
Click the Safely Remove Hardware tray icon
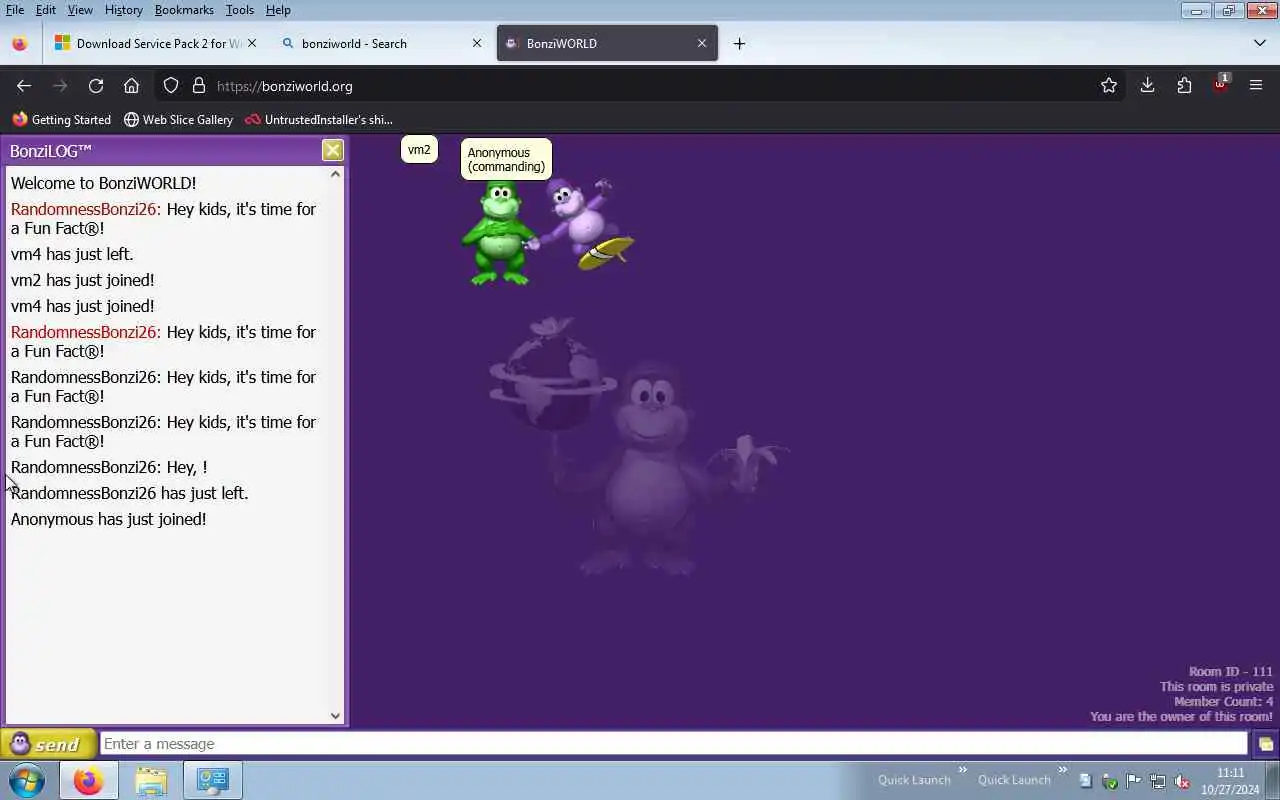click(x=1109, y=781)
